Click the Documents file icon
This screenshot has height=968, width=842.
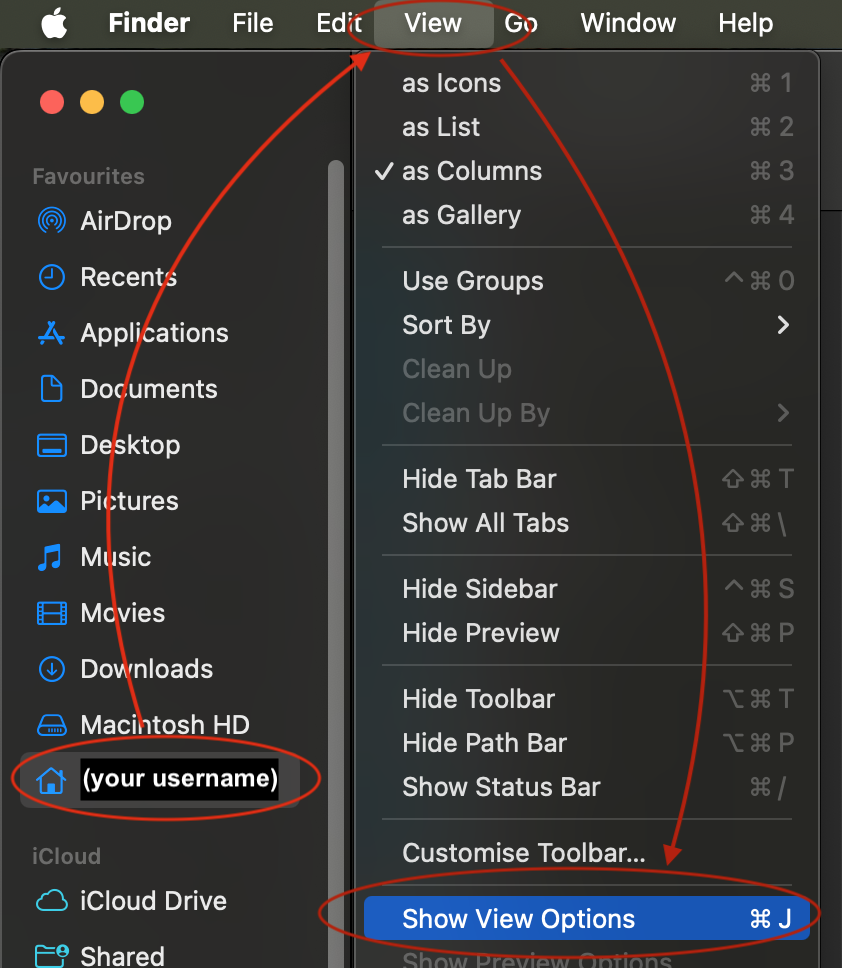tap(52, 389)
